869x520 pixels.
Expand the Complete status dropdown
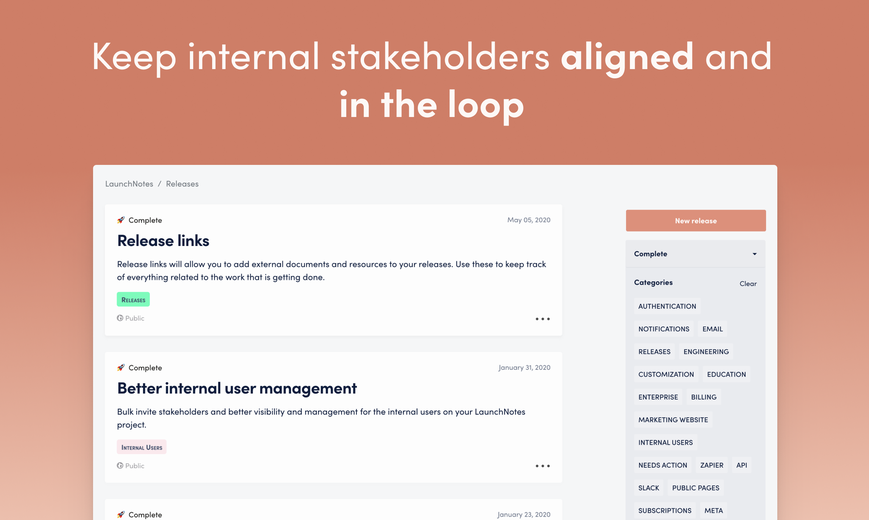(696, 254)
